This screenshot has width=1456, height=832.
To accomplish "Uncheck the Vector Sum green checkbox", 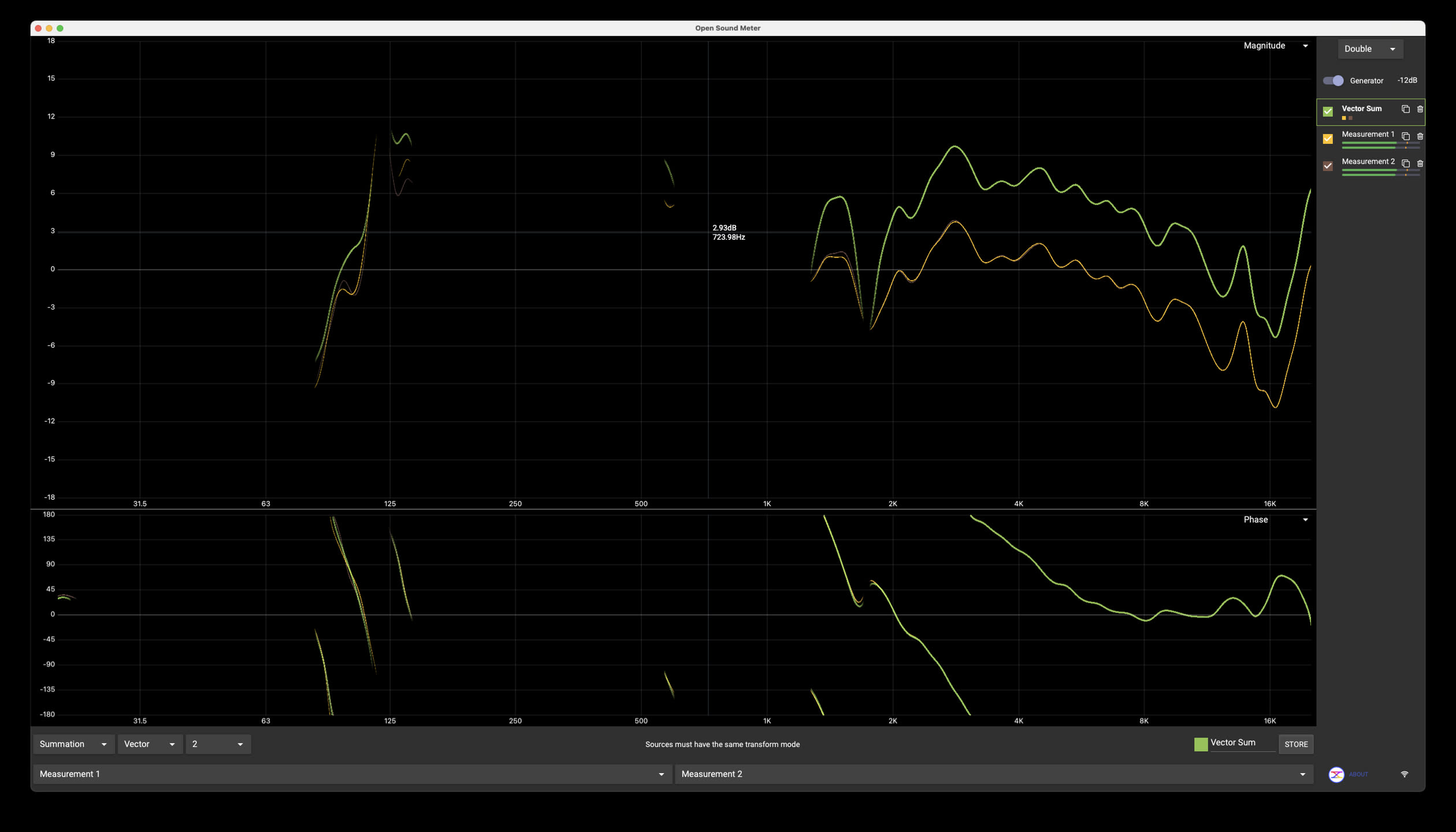I will (x=1328, y=112).
